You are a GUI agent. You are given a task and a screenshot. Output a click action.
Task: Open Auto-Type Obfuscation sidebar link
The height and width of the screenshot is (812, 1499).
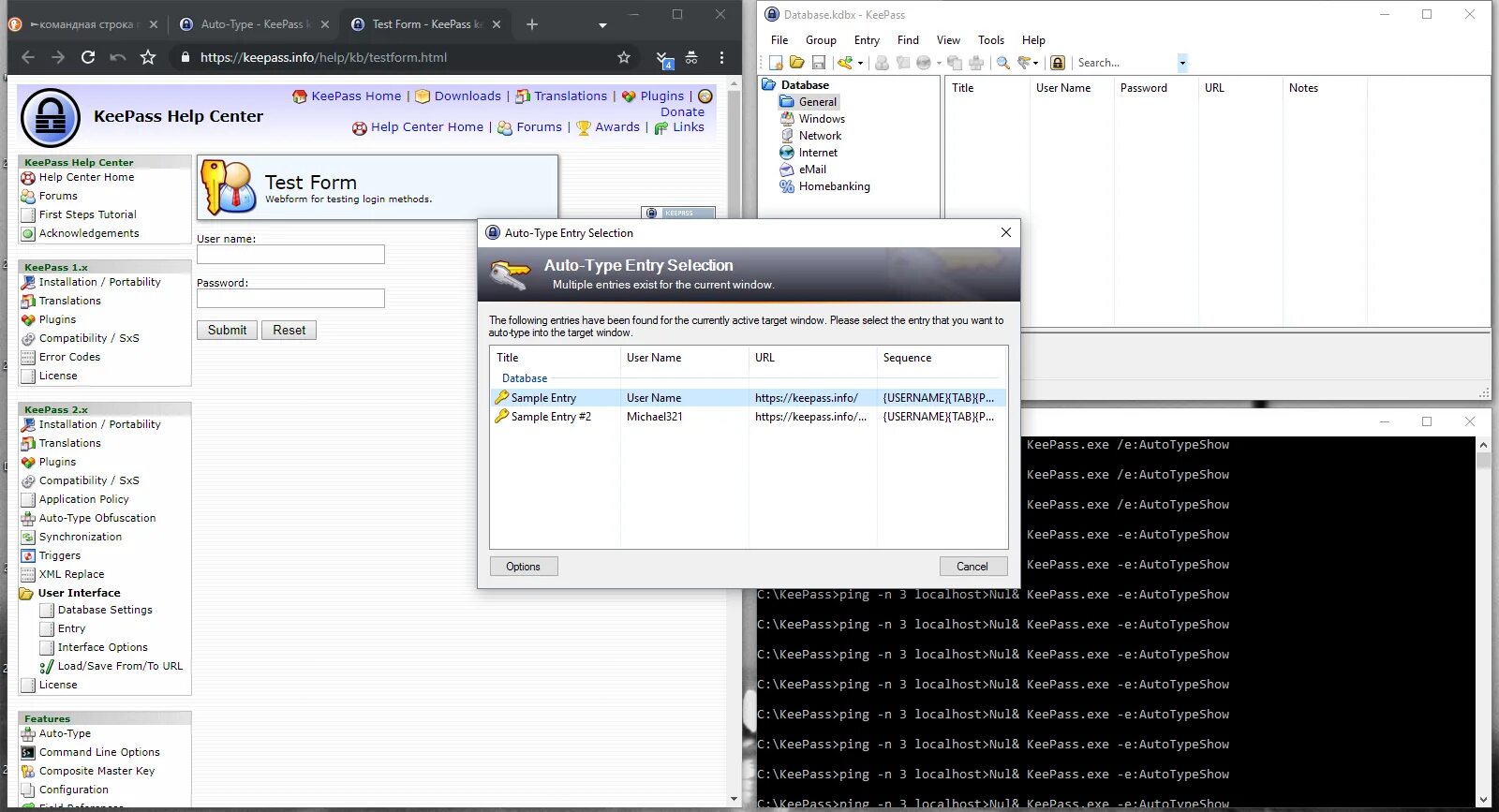97,518
